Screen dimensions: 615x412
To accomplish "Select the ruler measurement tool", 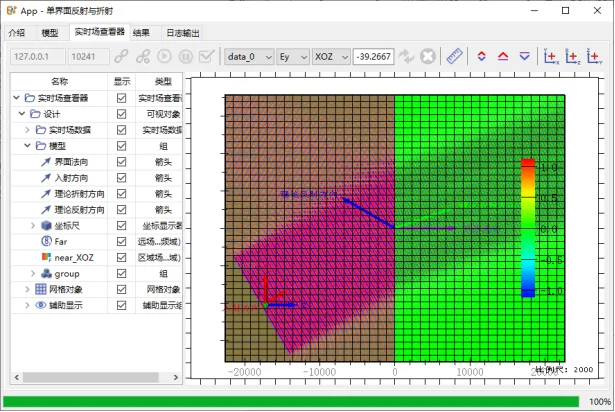I will click(455, 57).
